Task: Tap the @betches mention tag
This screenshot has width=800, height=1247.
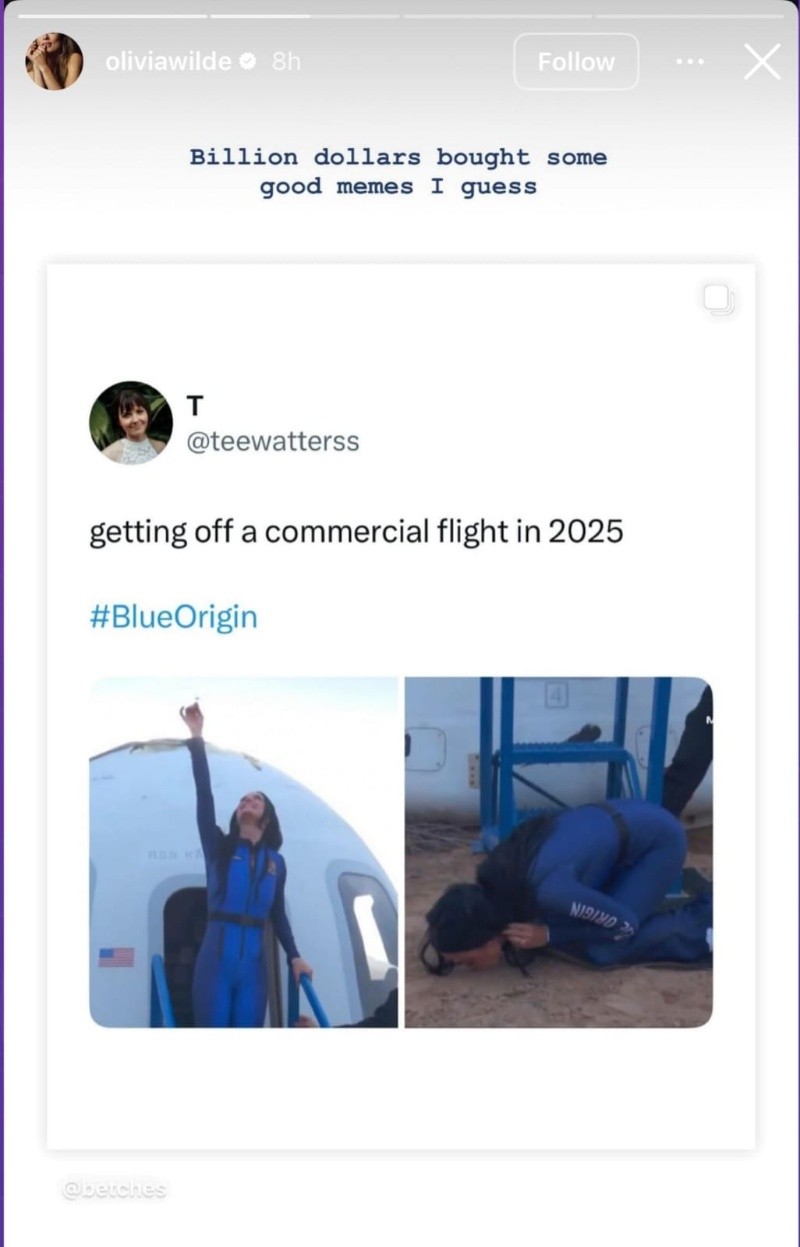Action: (113, 1189)
